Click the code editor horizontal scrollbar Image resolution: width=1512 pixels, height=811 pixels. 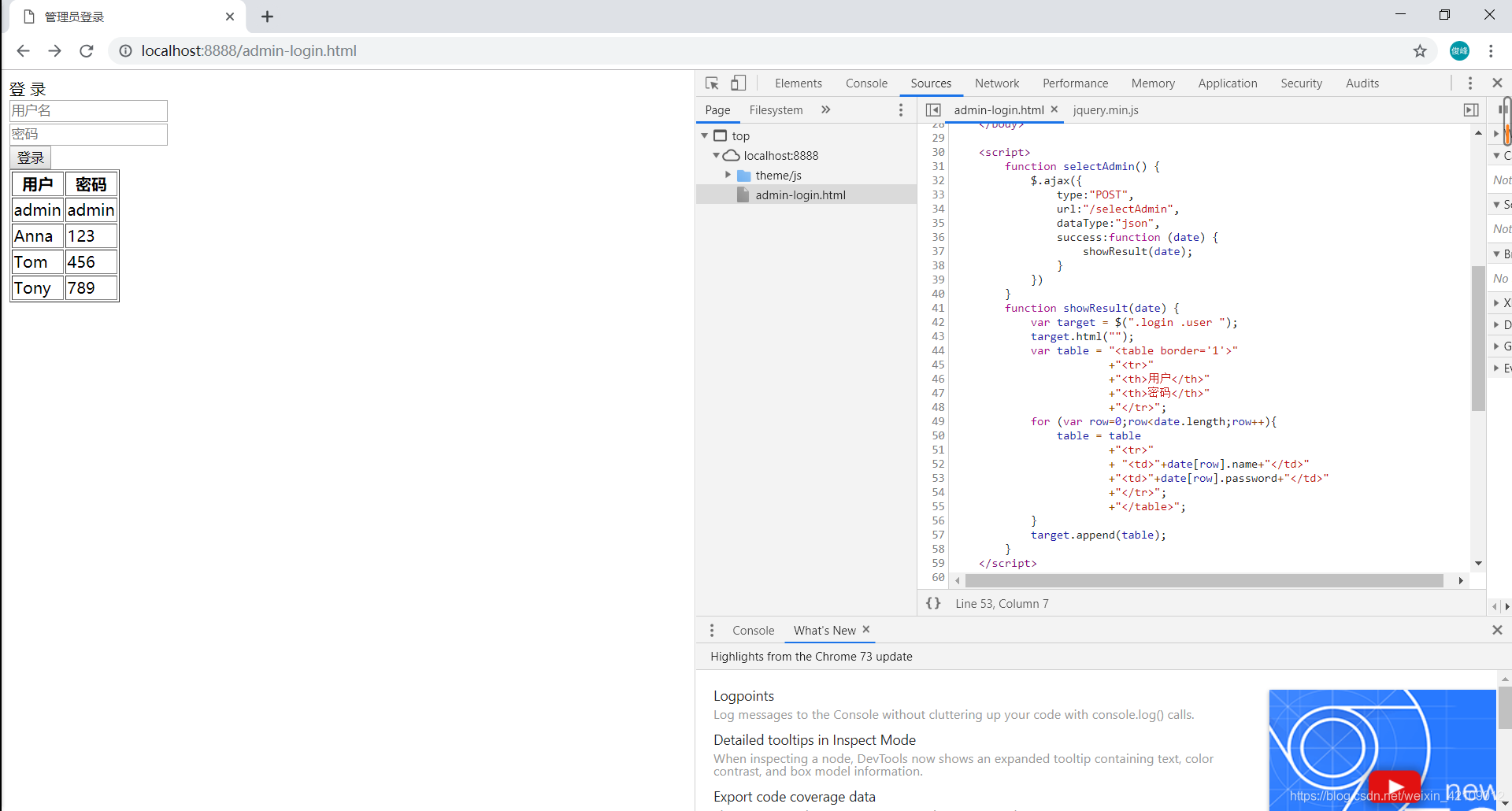pyautogui.click(x=1204, y=581)
